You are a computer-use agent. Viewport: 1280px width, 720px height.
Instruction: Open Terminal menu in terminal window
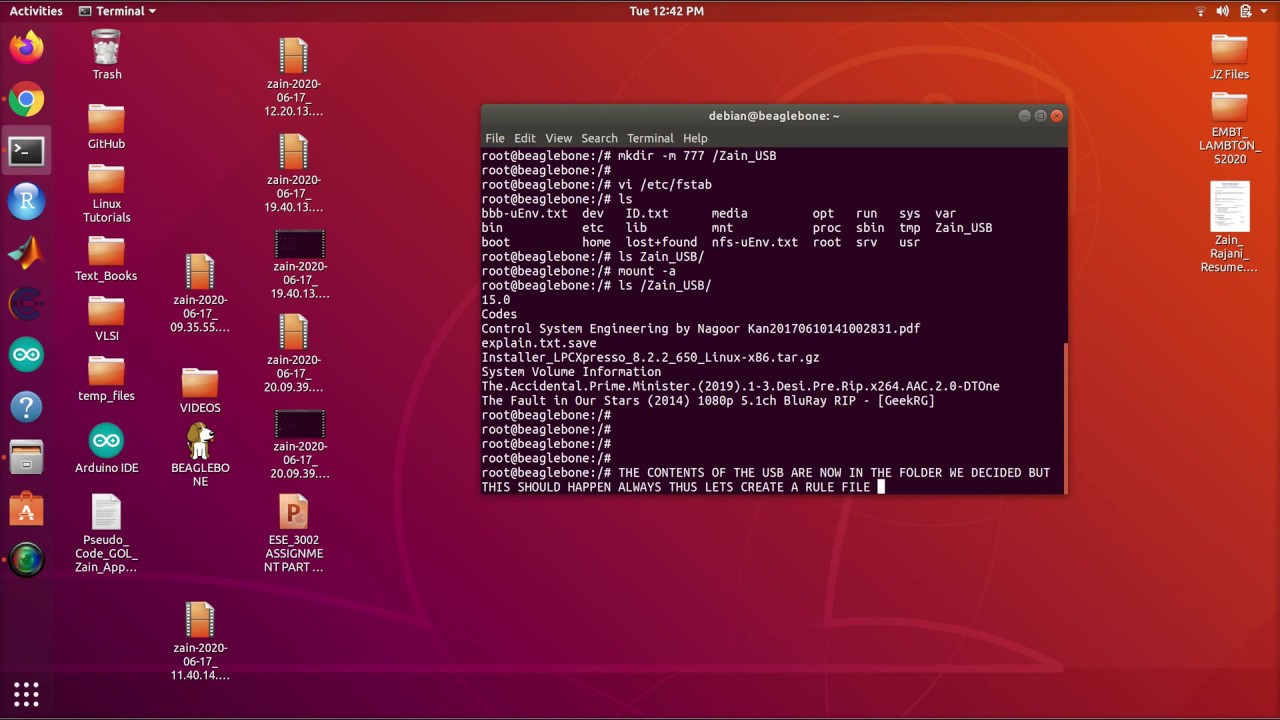650,138
